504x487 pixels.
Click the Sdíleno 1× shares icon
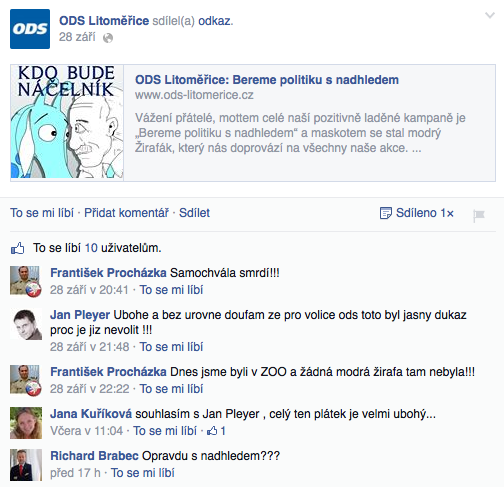385,213
